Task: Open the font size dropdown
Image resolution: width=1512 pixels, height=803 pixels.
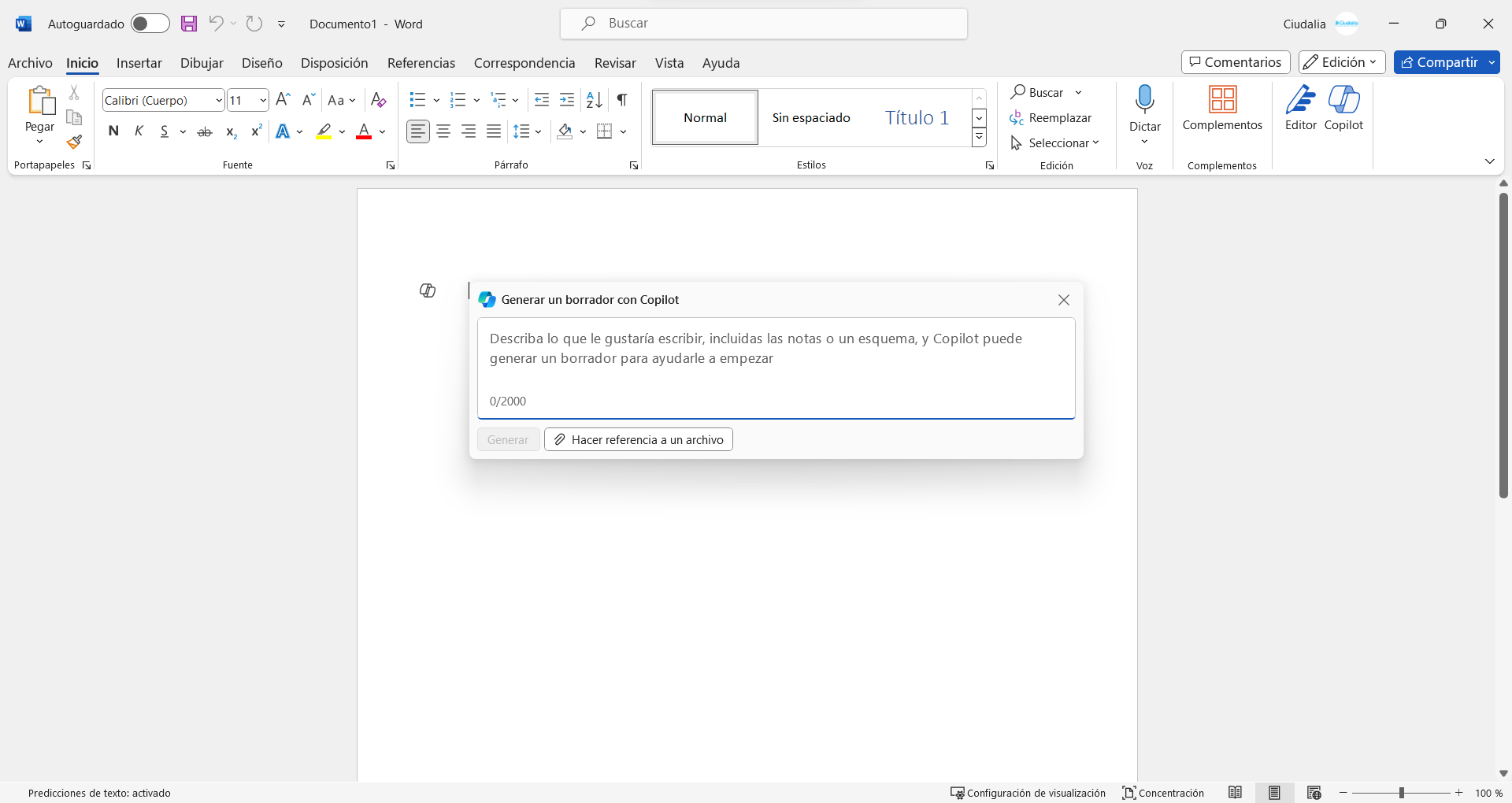Action: (262, 100)
